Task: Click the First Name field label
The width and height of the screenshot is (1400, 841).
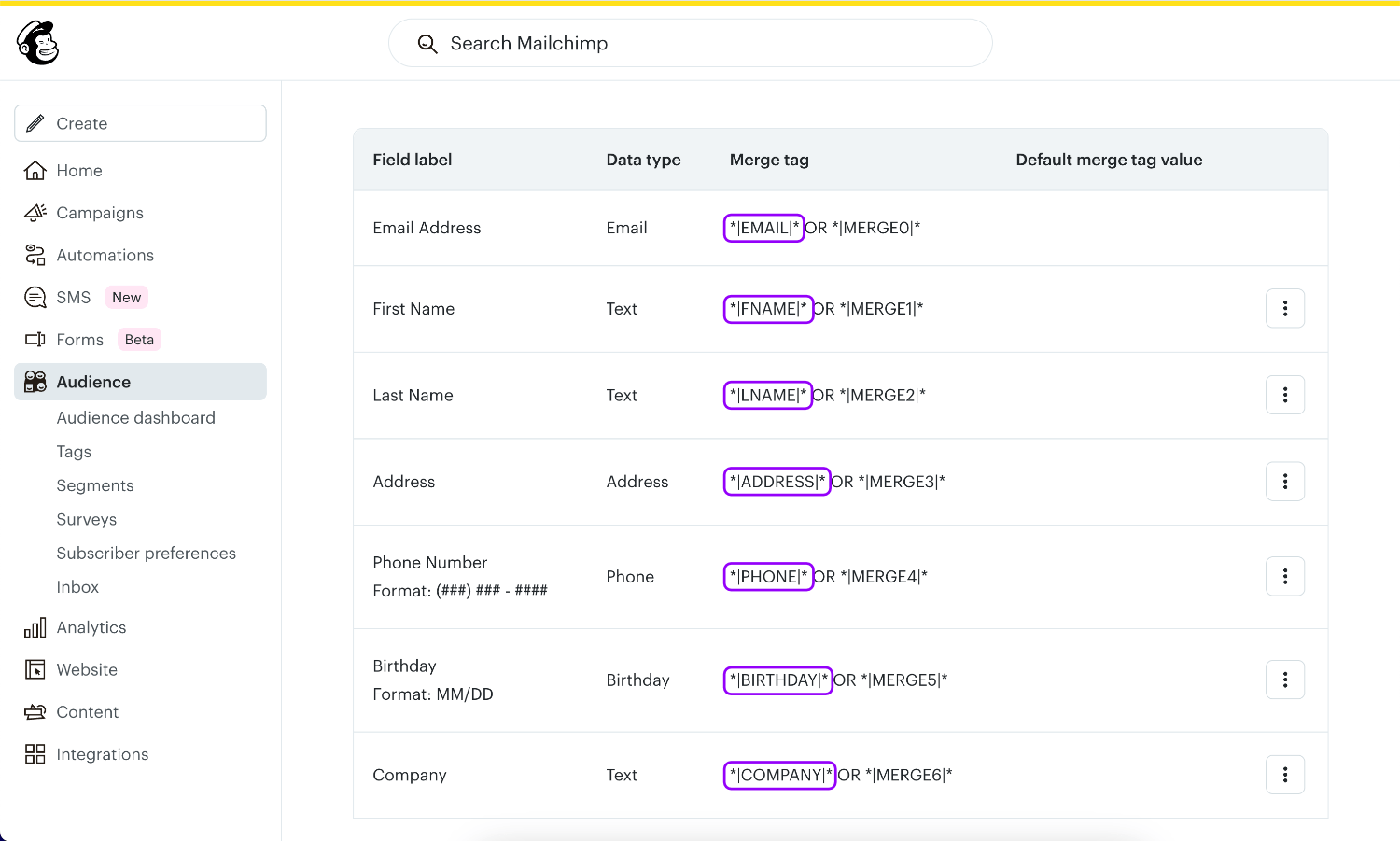Action: pyautogui.click(x=413, y=309)
